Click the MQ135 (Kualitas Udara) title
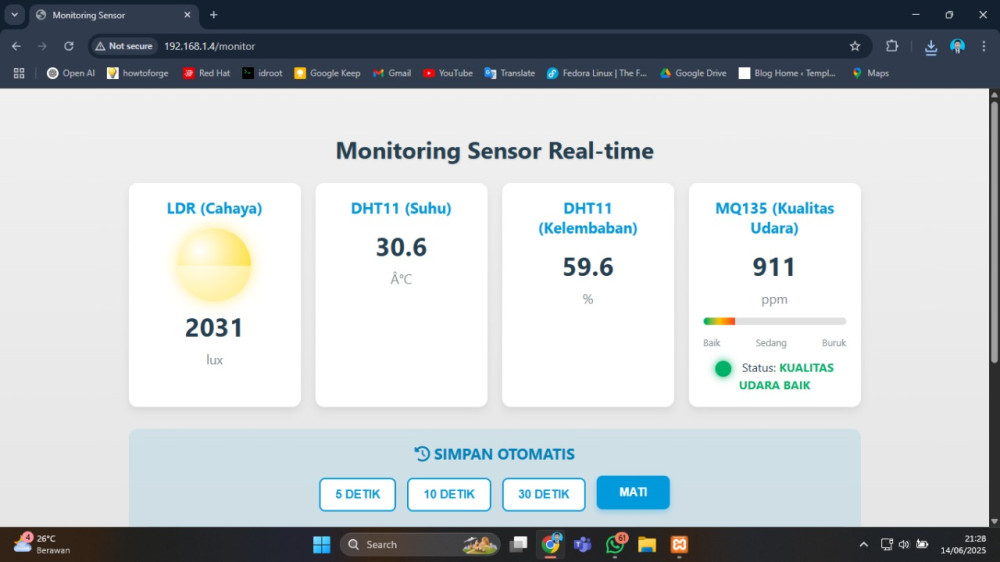This screenshot has height=562, width=1000. (774, 218)
